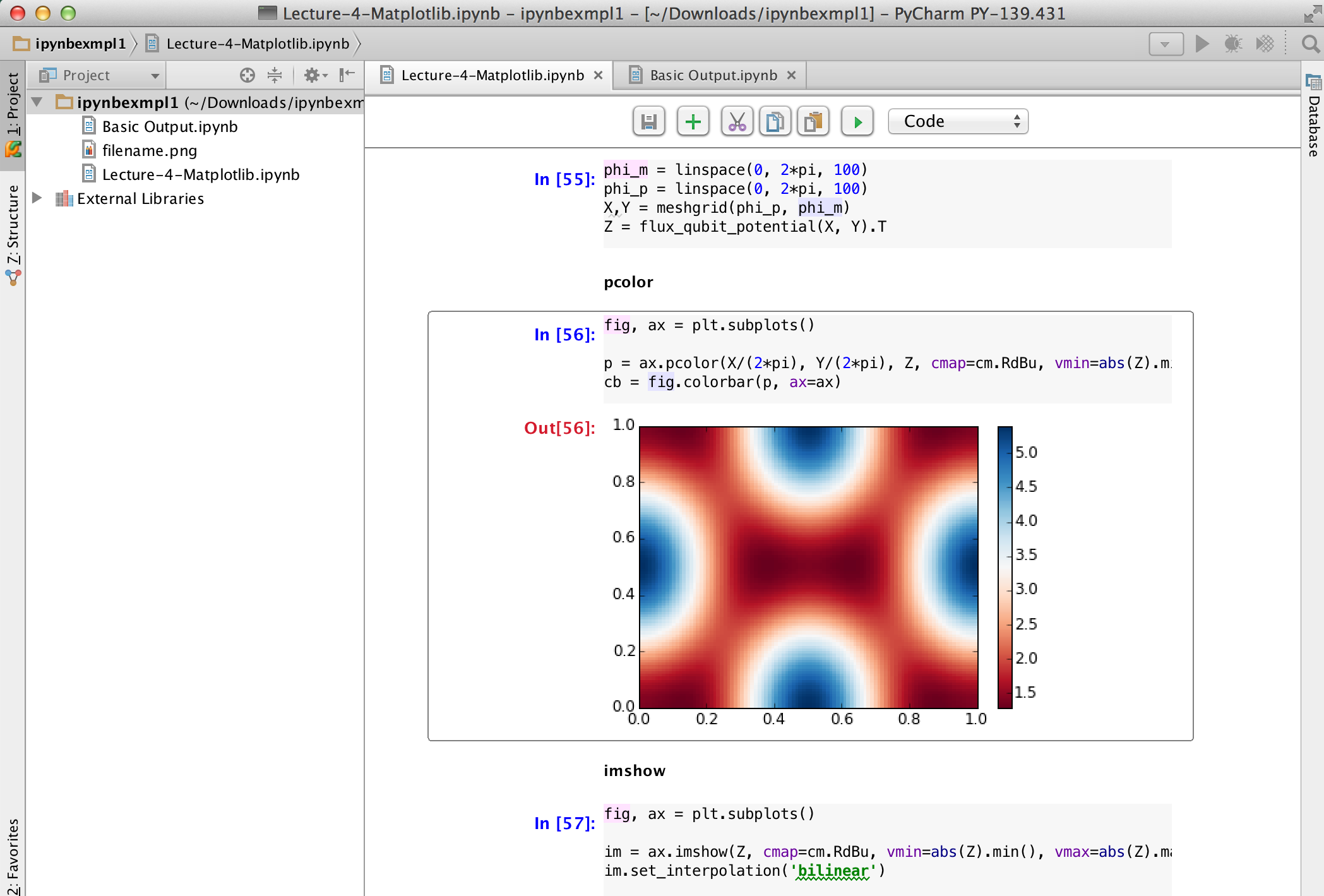Click the Lecture-4-Matplotlib.ipynb breadcrumb

coord(248,44)
